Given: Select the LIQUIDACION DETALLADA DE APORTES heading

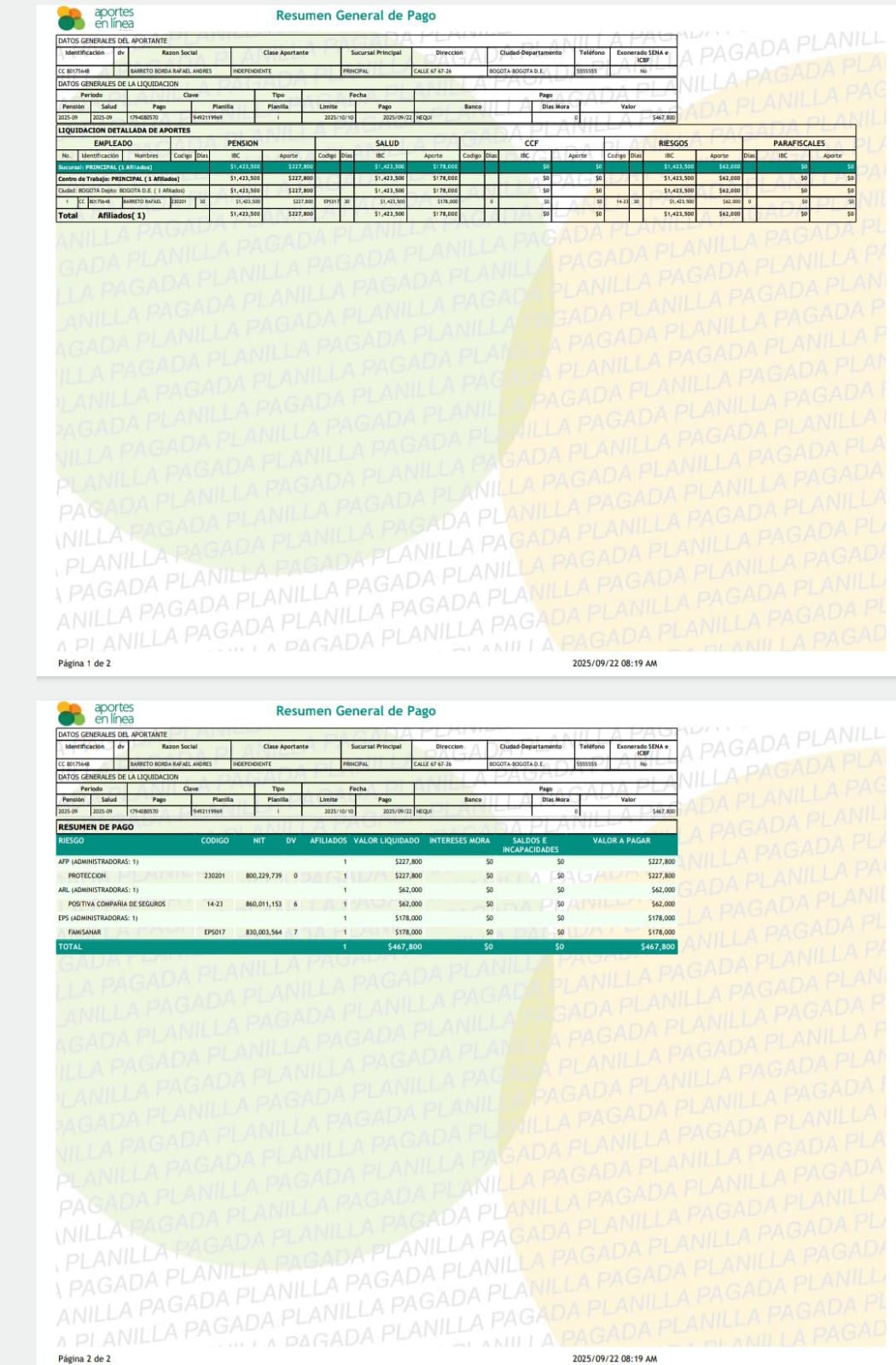Looking at the screenshot, I should click(124, 131).
